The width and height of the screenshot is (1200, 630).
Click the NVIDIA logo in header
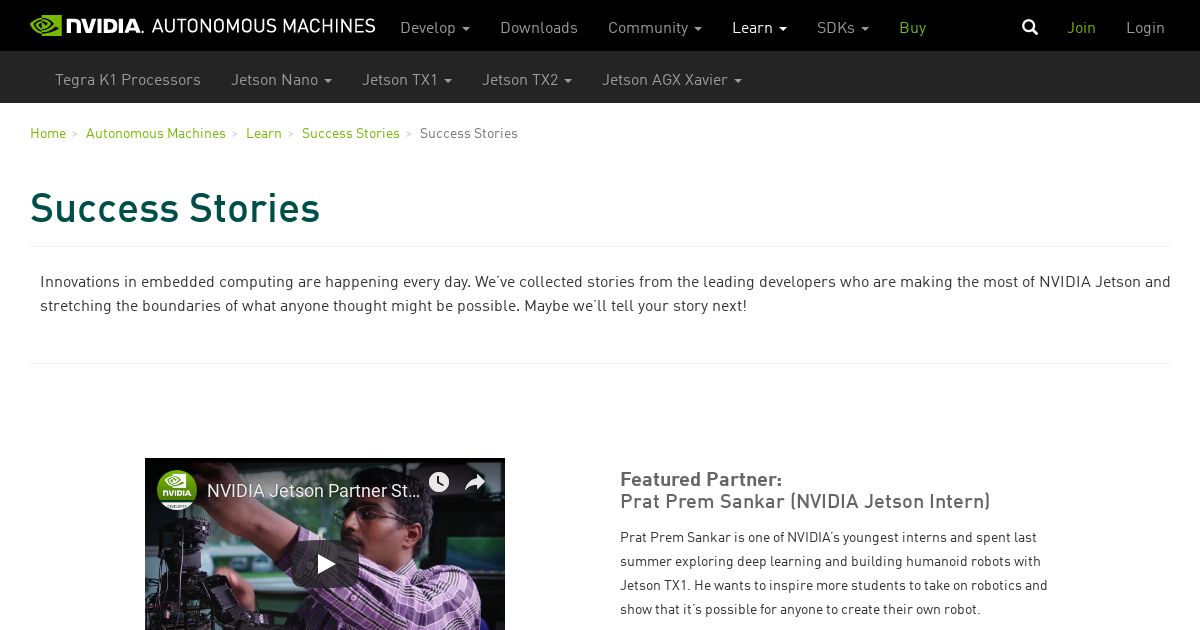click(87, 26)
